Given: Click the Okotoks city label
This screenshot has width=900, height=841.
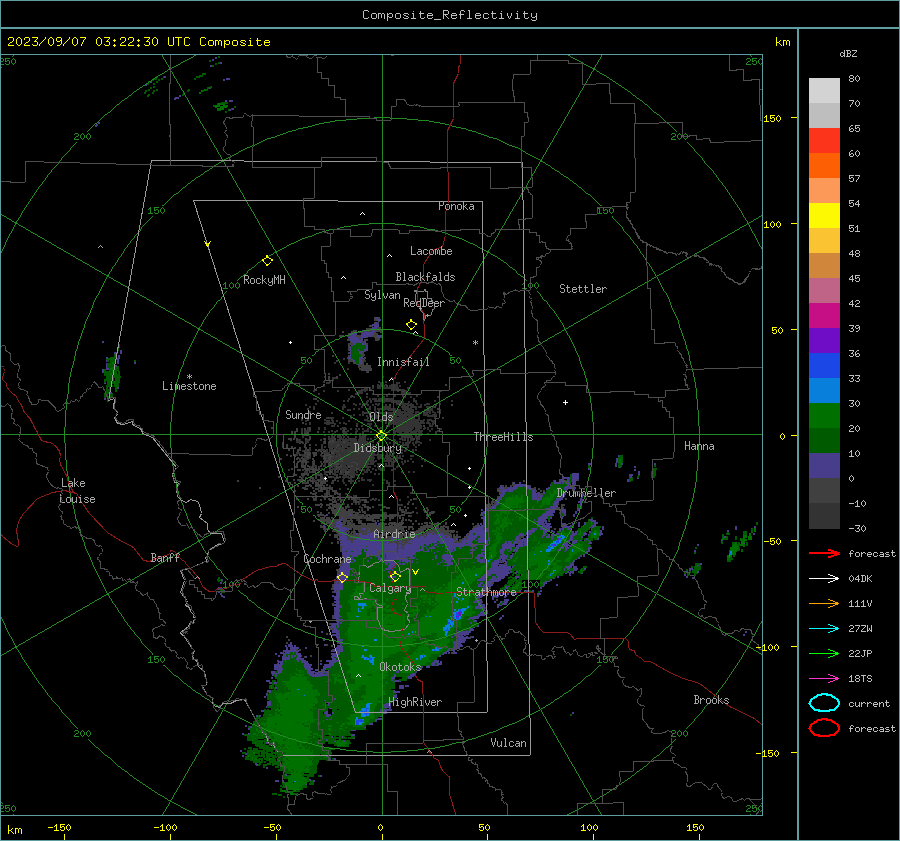Looking at the screenshot, I should (401, 667).
